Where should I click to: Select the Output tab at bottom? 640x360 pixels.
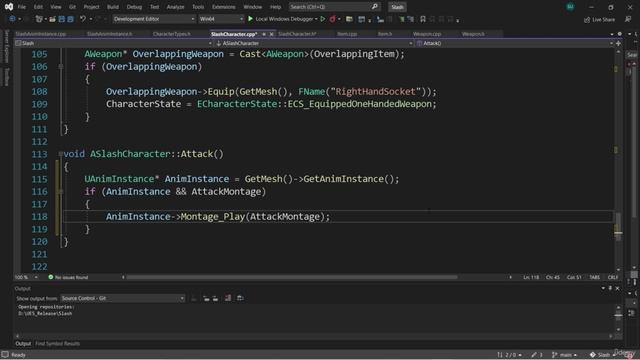pos(23,344)
